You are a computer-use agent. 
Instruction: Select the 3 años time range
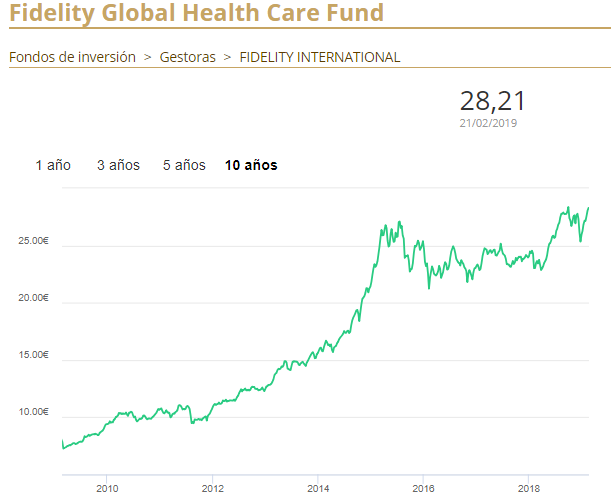tap(118, 165)
